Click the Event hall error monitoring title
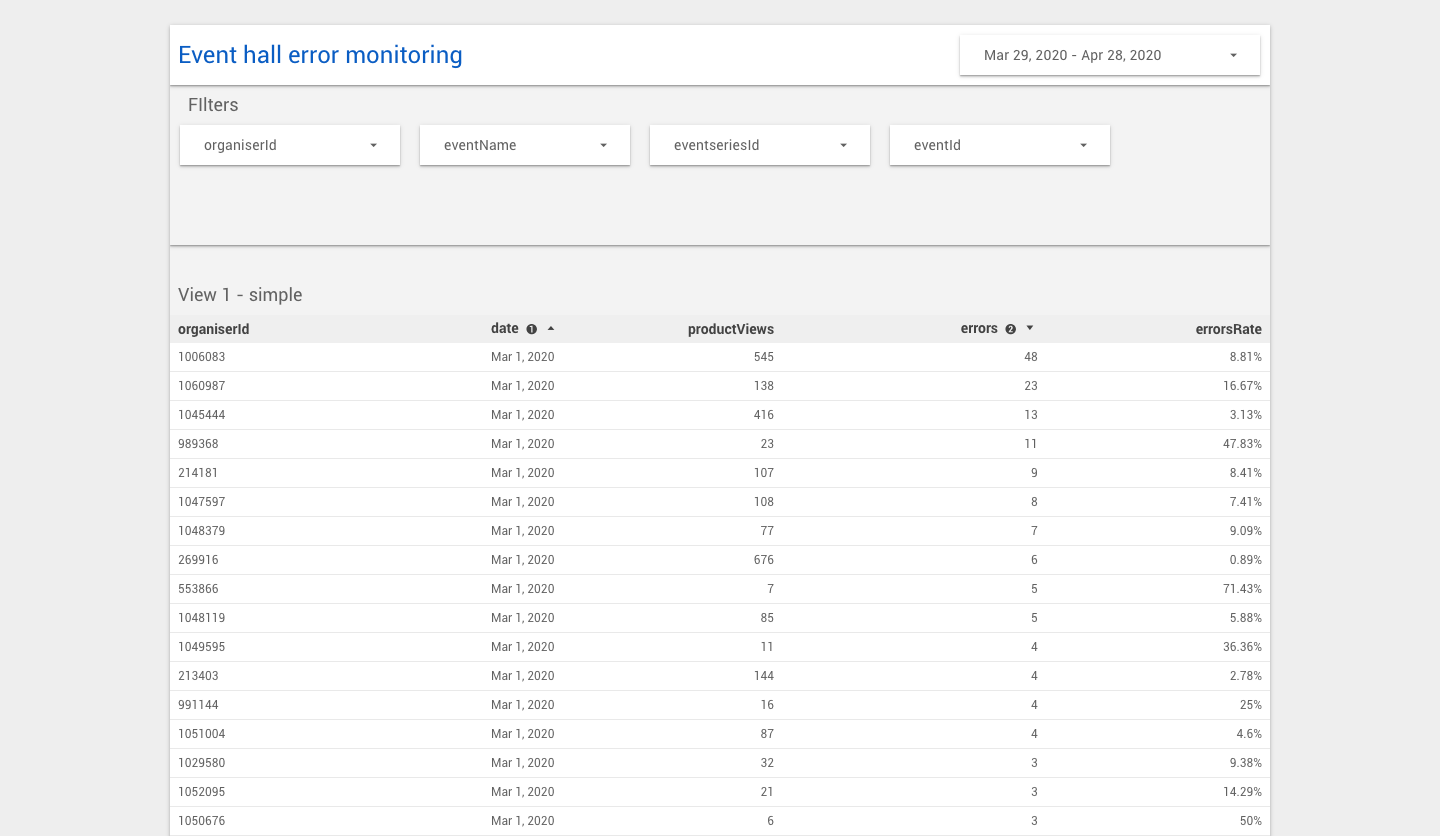The width and height of the screenshot is (1440, 836). pyautogui.click(x=320, y=55)
